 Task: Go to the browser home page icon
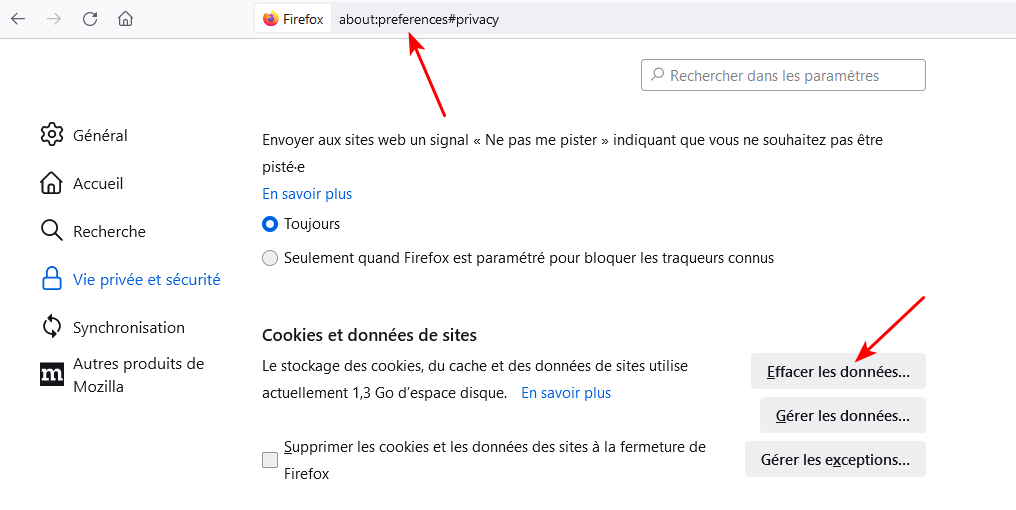125,19
